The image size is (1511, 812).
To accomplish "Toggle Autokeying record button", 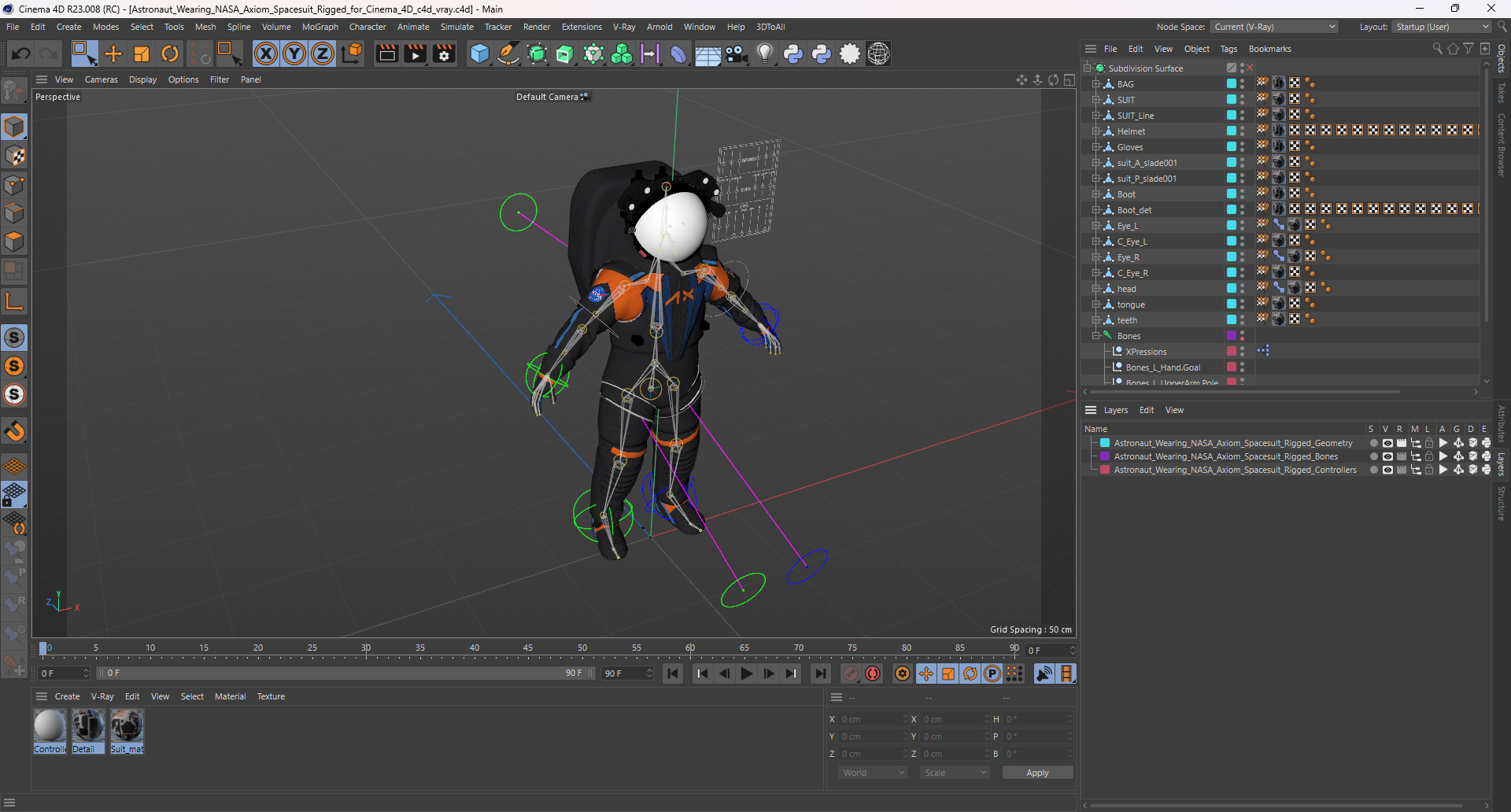I will (873, 674).
